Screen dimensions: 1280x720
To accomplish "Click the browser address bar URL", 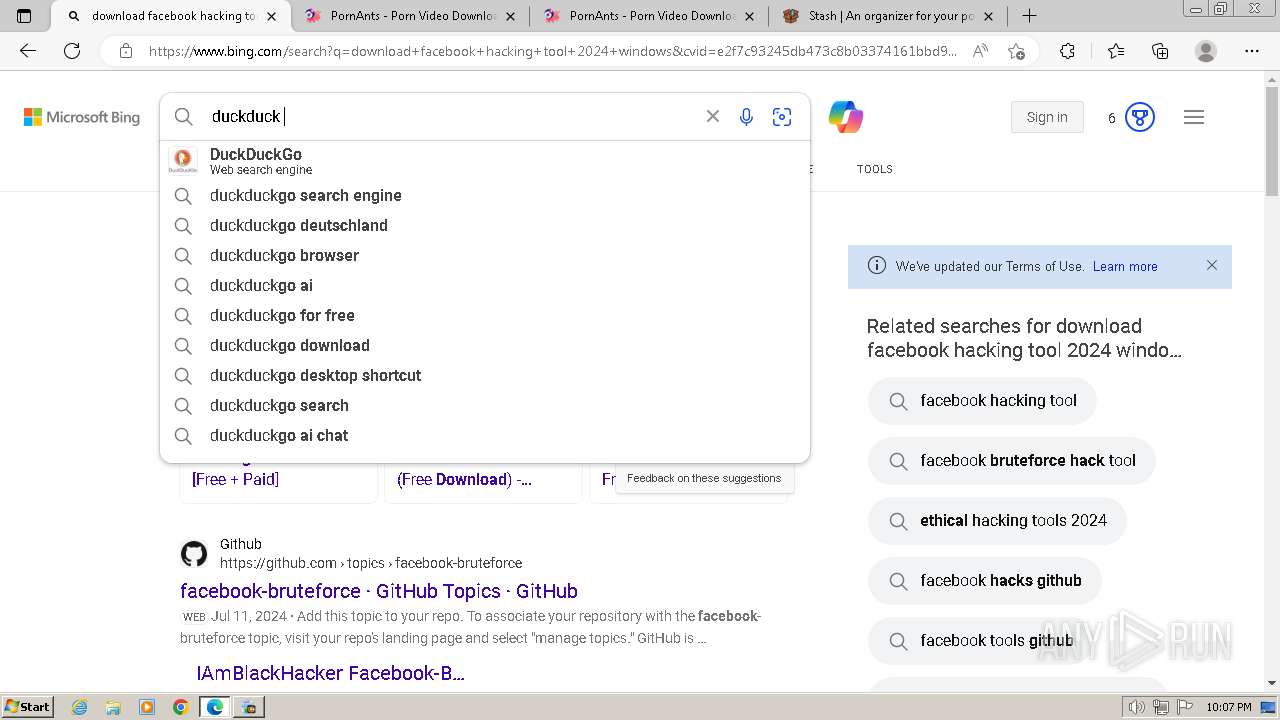I will pos(552,51).
